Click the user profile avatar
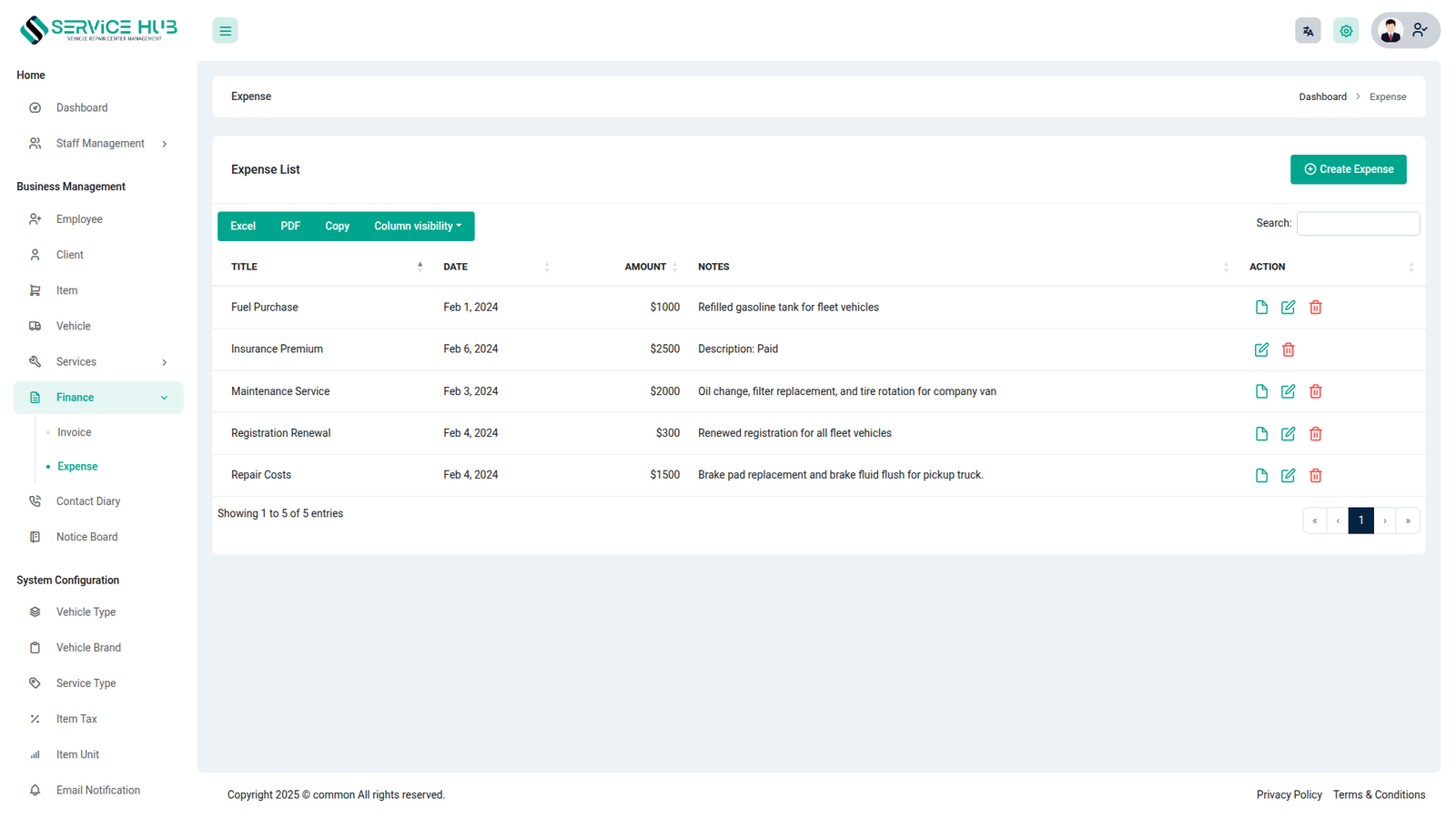Image resolution: width=1456 pixels, height=819 pixels. pos(1390,31)
